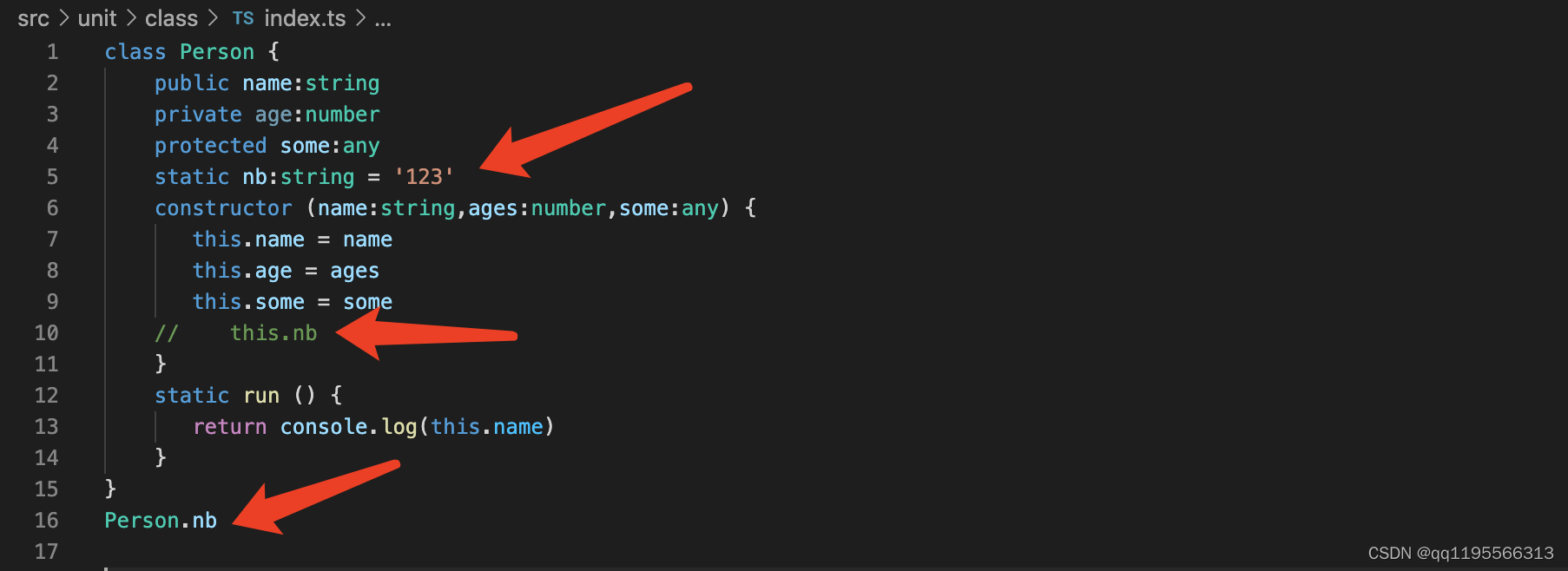Select the unit breadcrumb segment
1568x571 pixels.
coord(97,18)
